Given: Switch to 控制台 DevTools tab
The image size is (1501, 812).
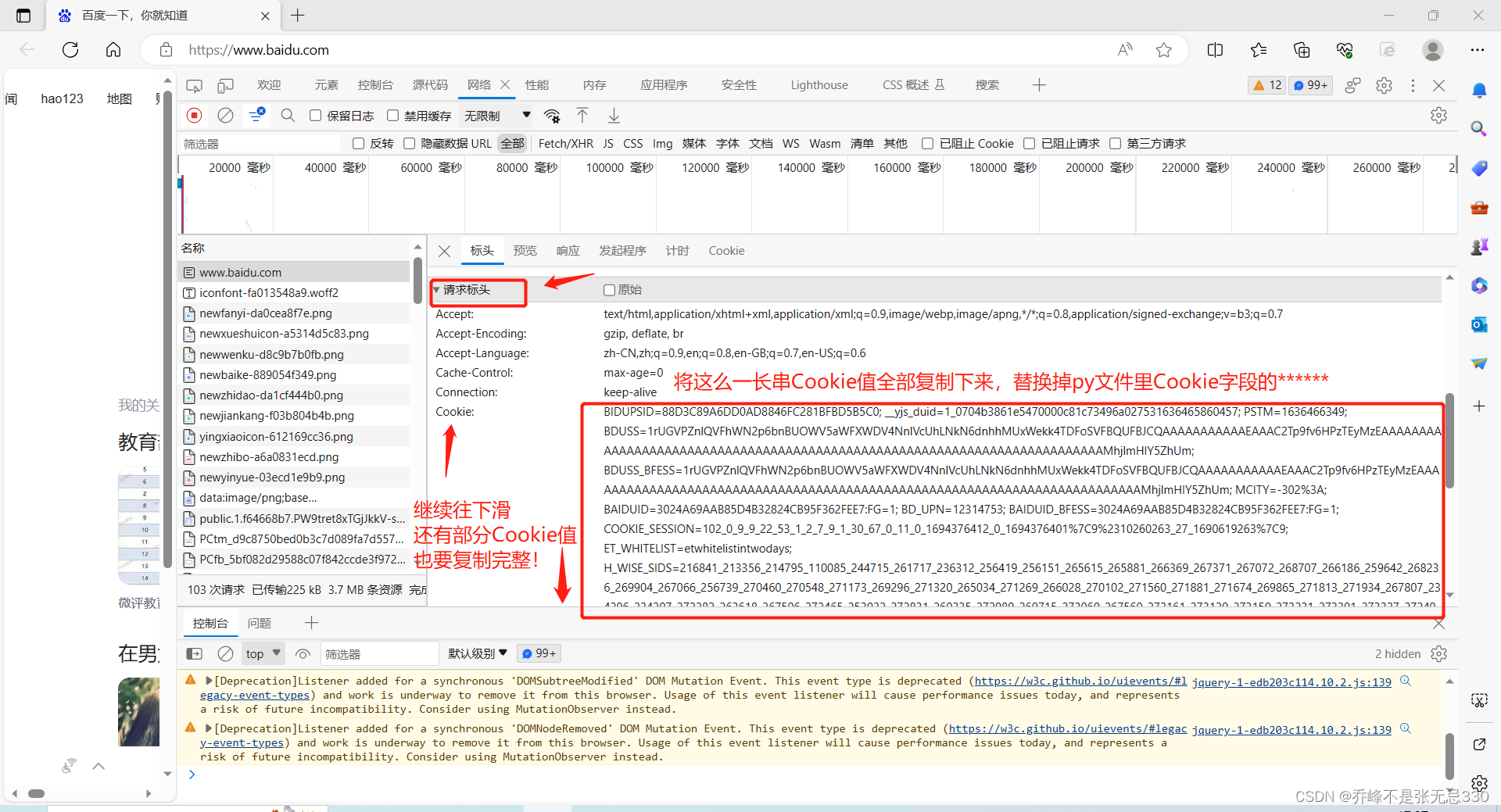Looking at the screenshot, I should coord(375,85).
